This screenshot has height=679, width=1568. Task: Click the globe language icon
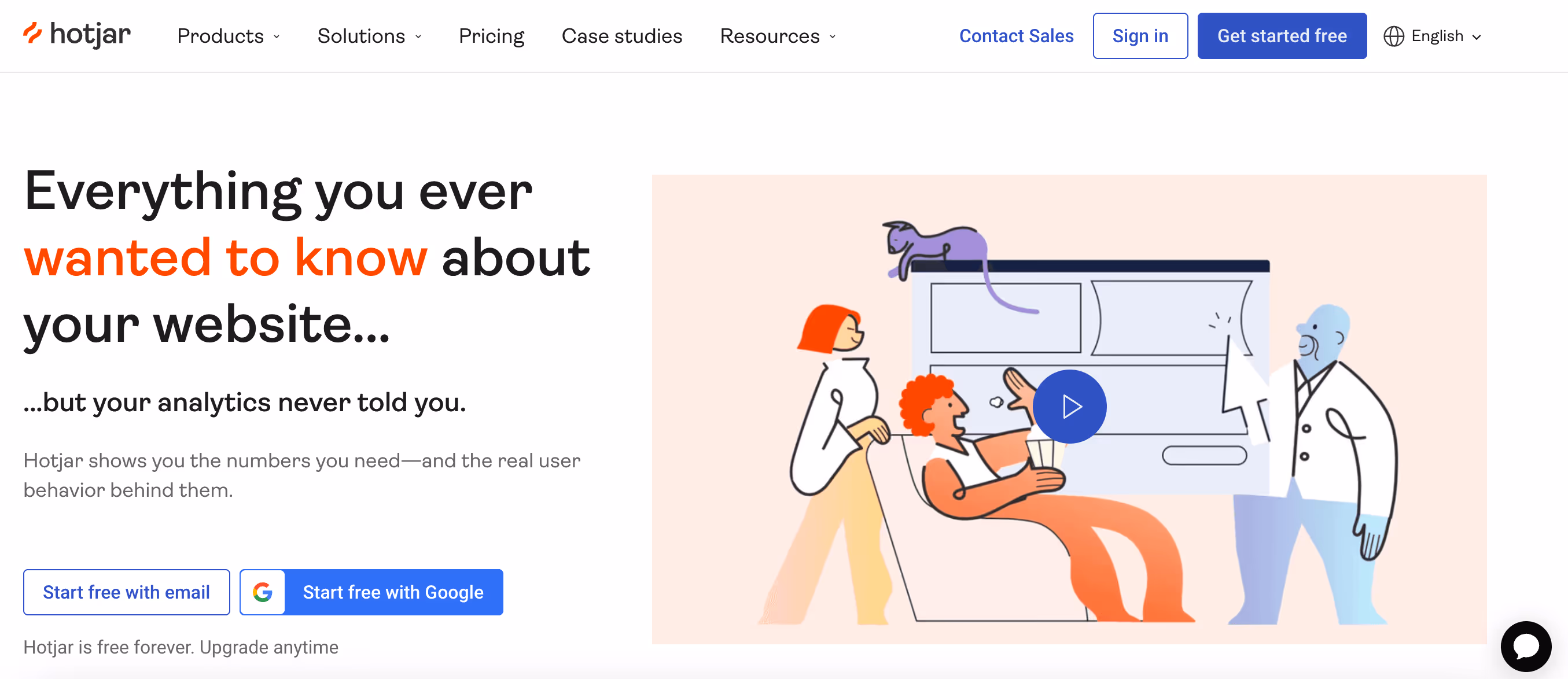tap(1393, 36)
